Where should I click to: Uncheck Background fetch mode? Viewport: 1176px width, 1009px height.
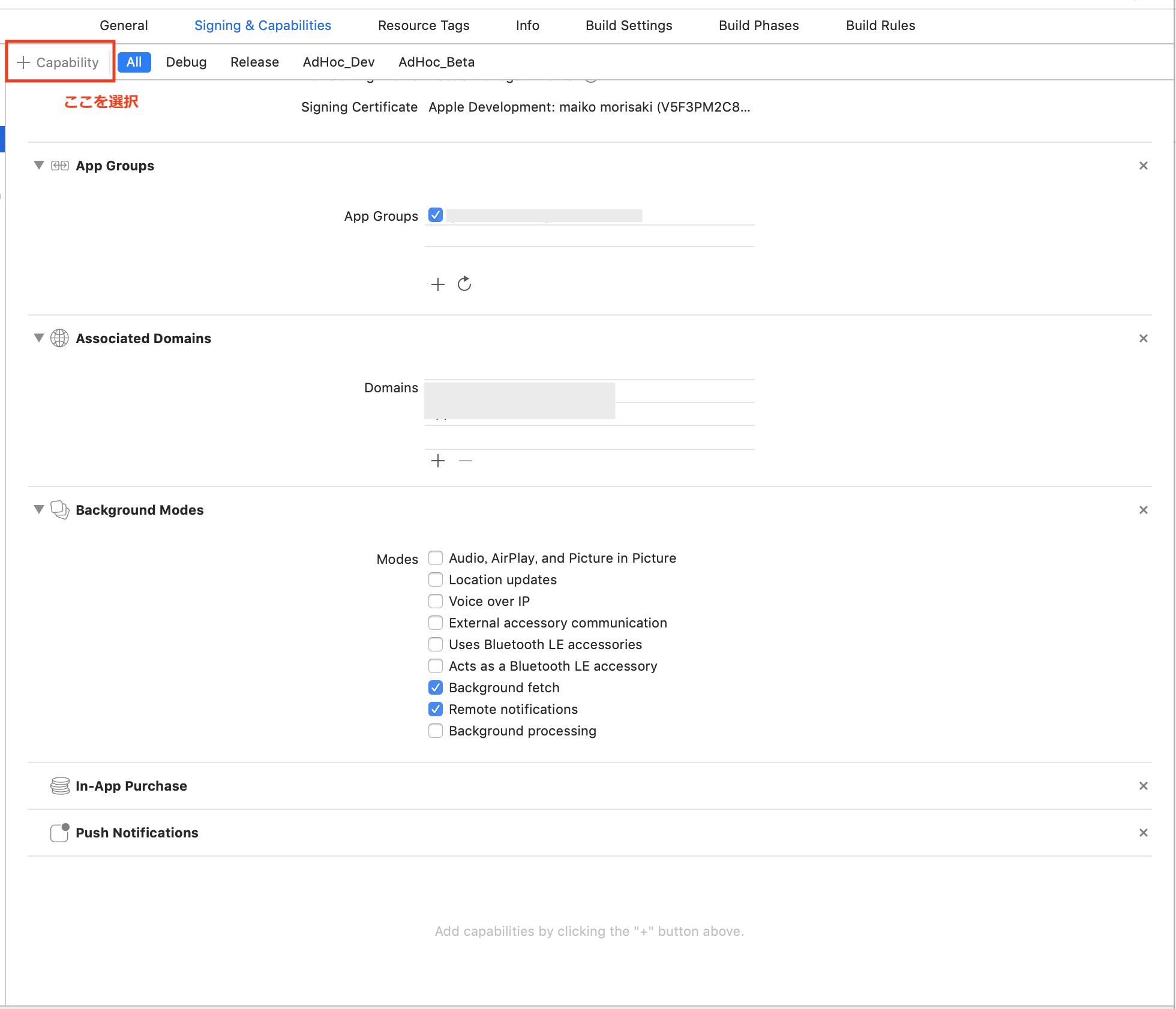tap(436, 687)
